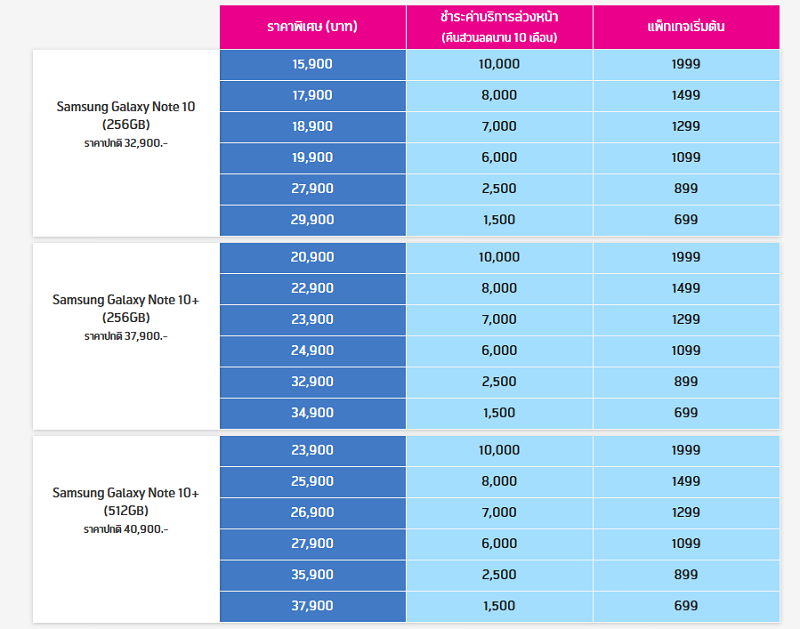Click the 699 package in the 37,900 row
800x629 pixels.
click(686, 606)
